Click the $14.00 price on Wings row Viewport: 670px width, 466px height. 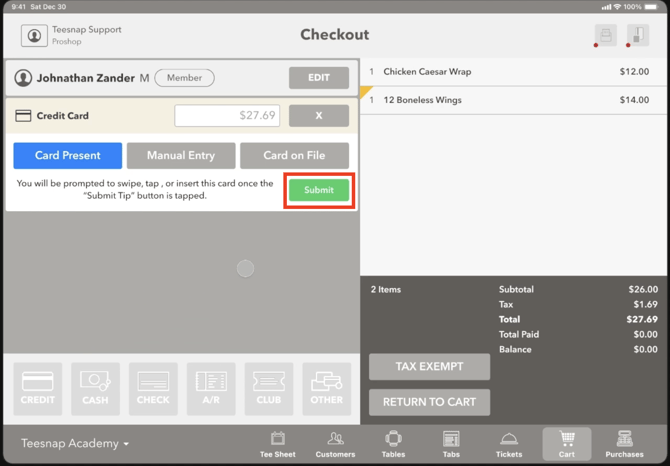coord(634,100)
